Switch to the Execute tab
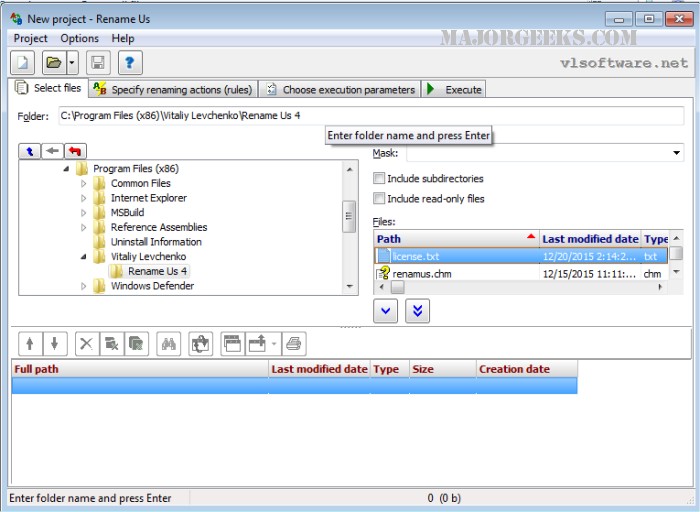 click(454, 89)
